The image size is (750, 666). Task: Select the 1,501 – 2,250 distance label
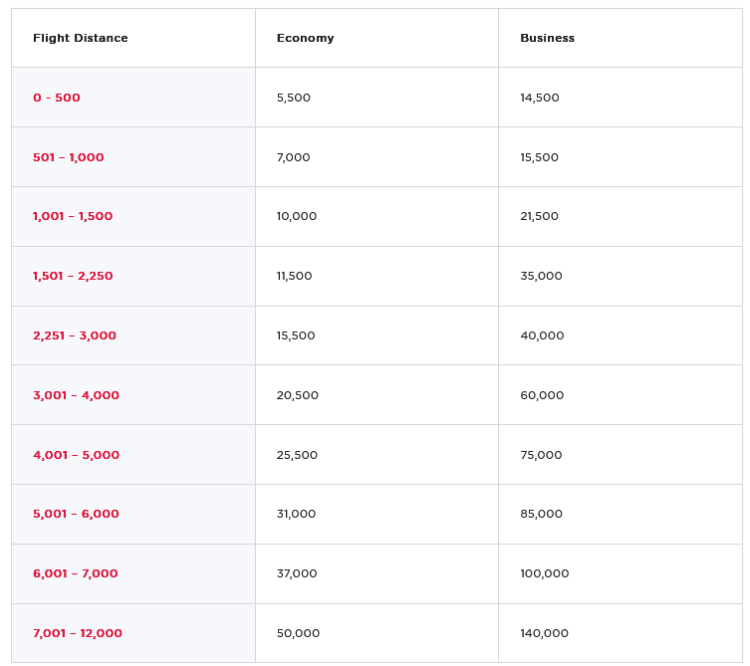click(x=73, y=276)
